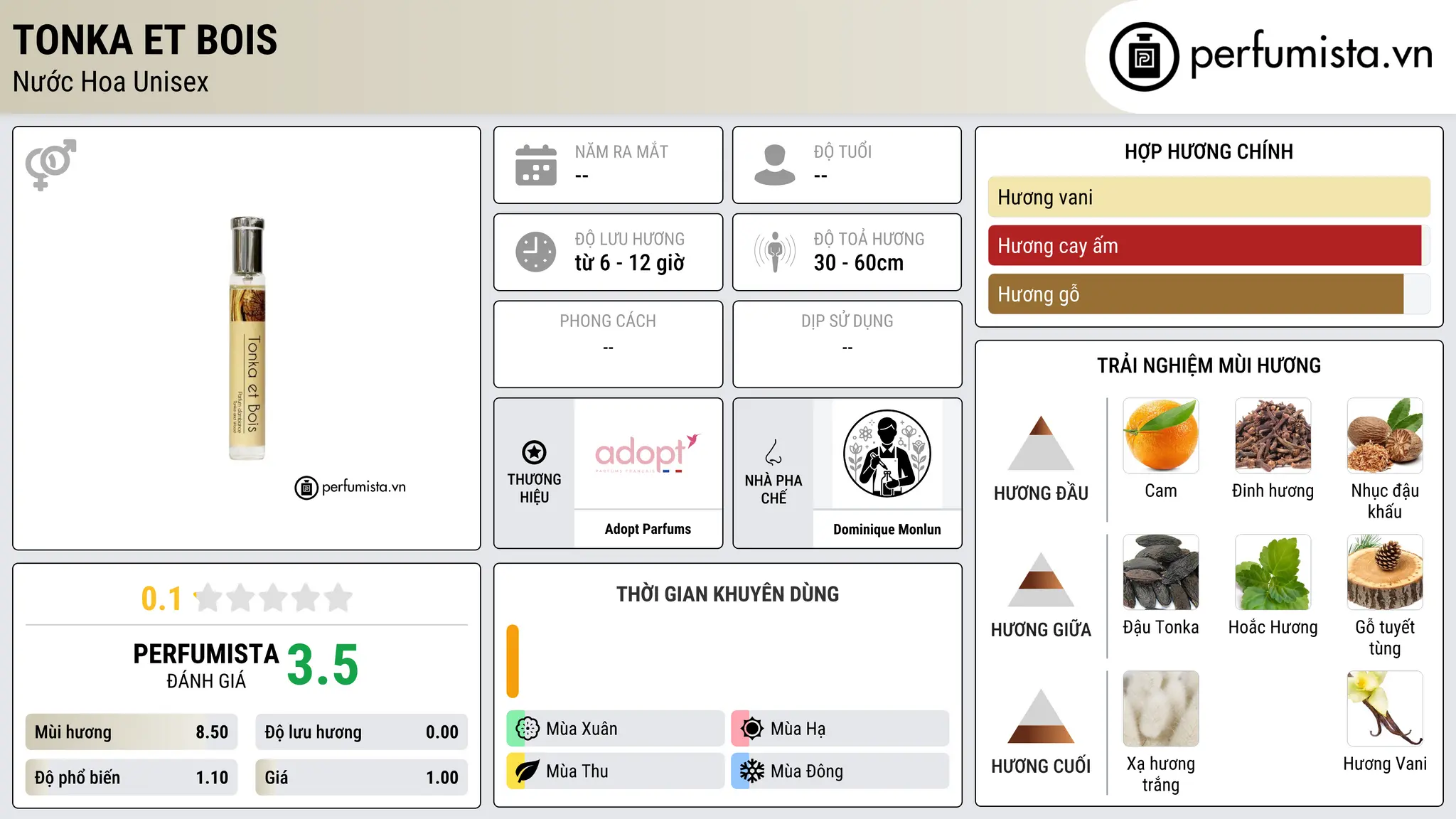Click the yellow Hương vani accord bar
Viewport: 1456px width, 819px height.
(1209, 197)
